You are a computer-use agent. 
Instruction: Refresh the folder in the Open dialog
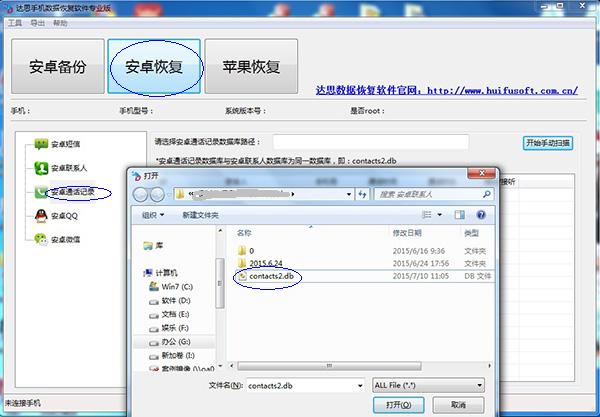pos(362,194)
